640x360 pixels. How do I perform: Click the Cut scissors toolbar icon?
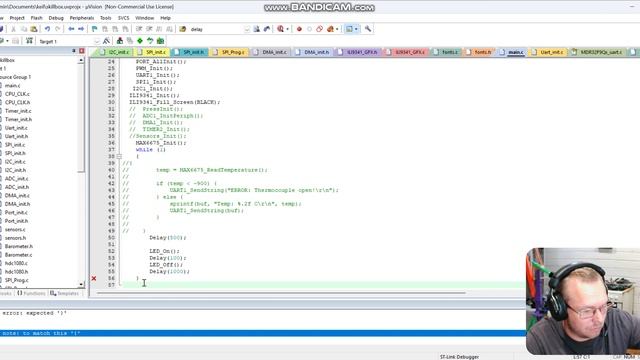coord(13,29)
